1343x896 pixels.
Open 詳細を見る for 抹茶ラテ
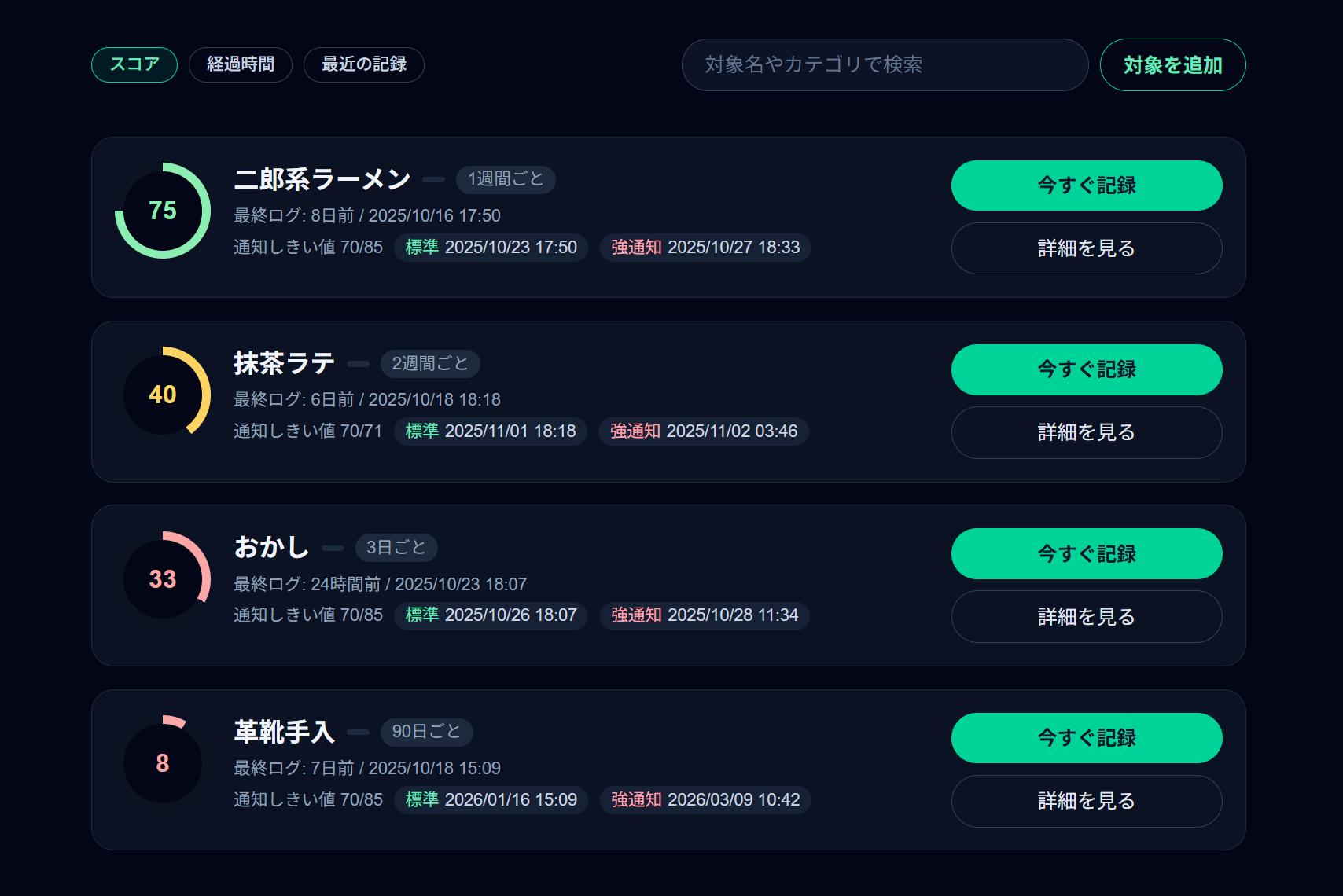[x=1086, y=432]
